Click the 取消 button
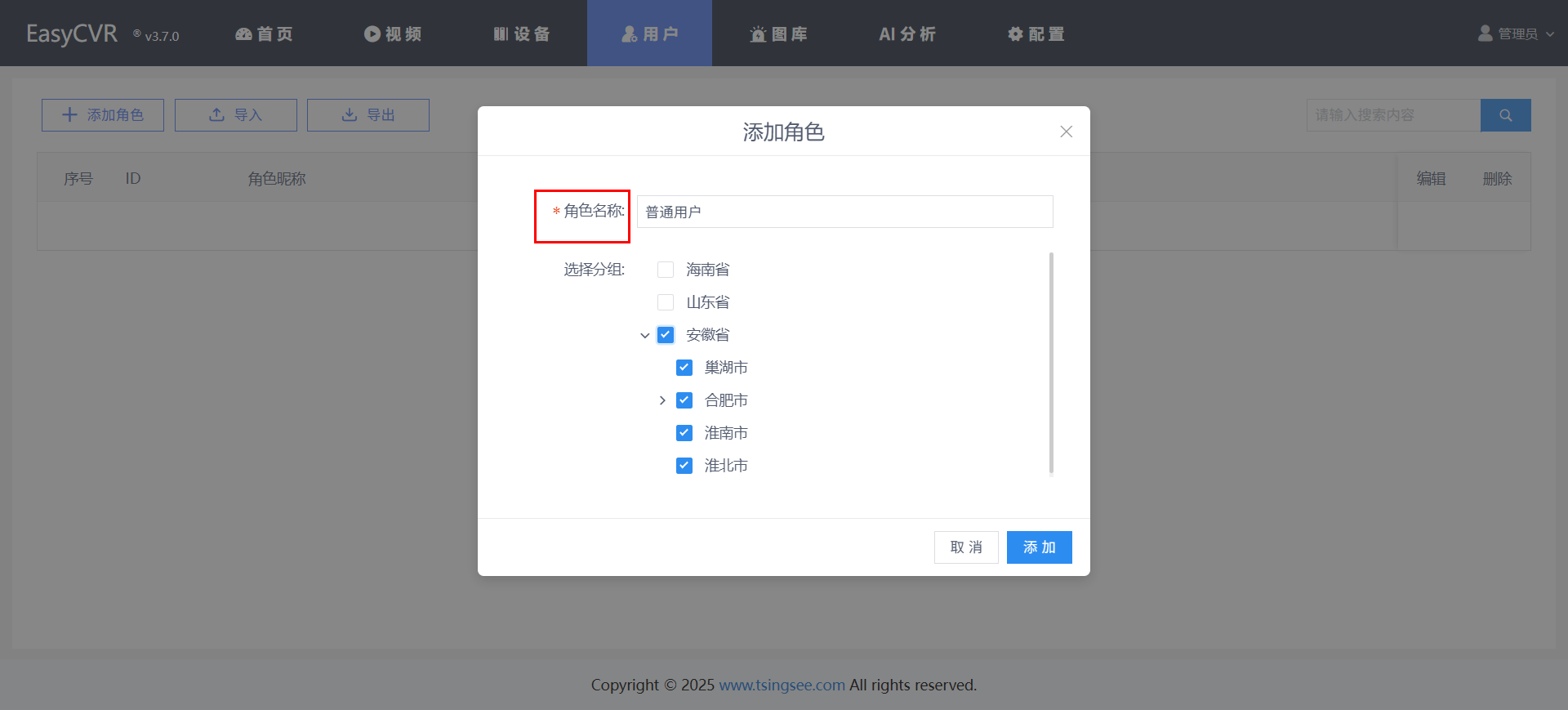 click(966, 547)
